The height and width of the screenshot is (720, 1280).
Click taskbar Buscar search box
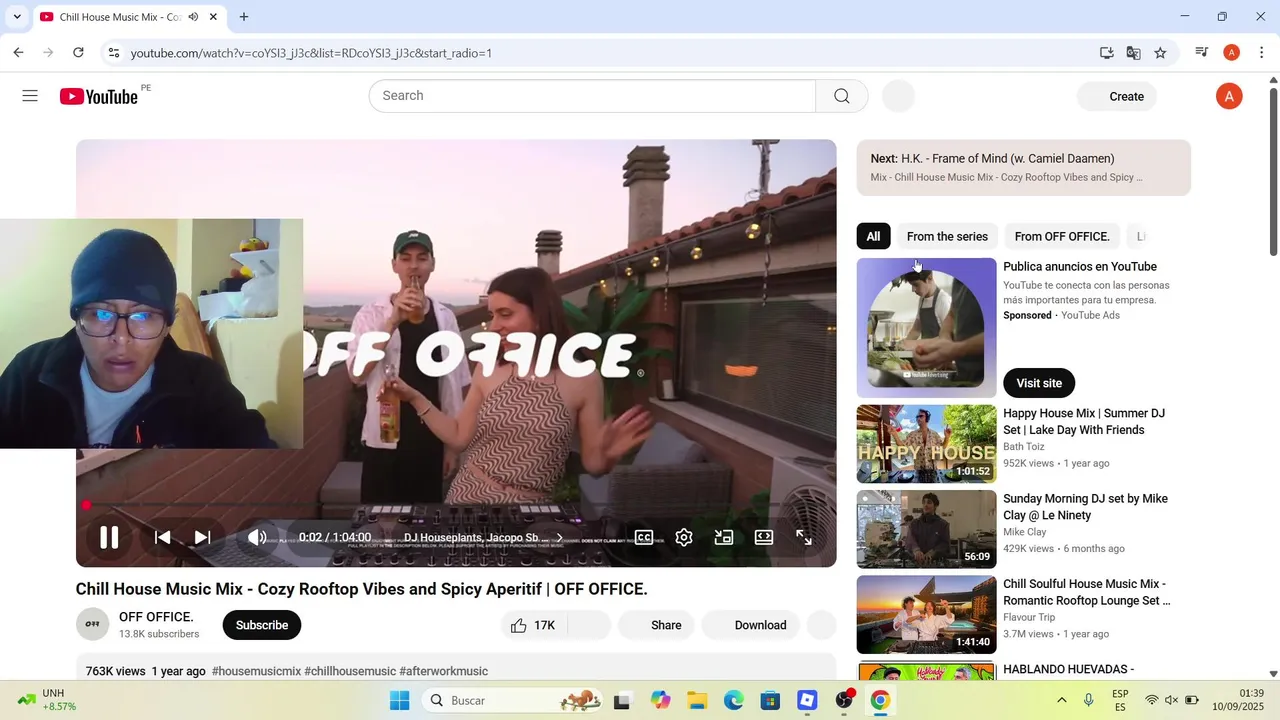[514, 700]
